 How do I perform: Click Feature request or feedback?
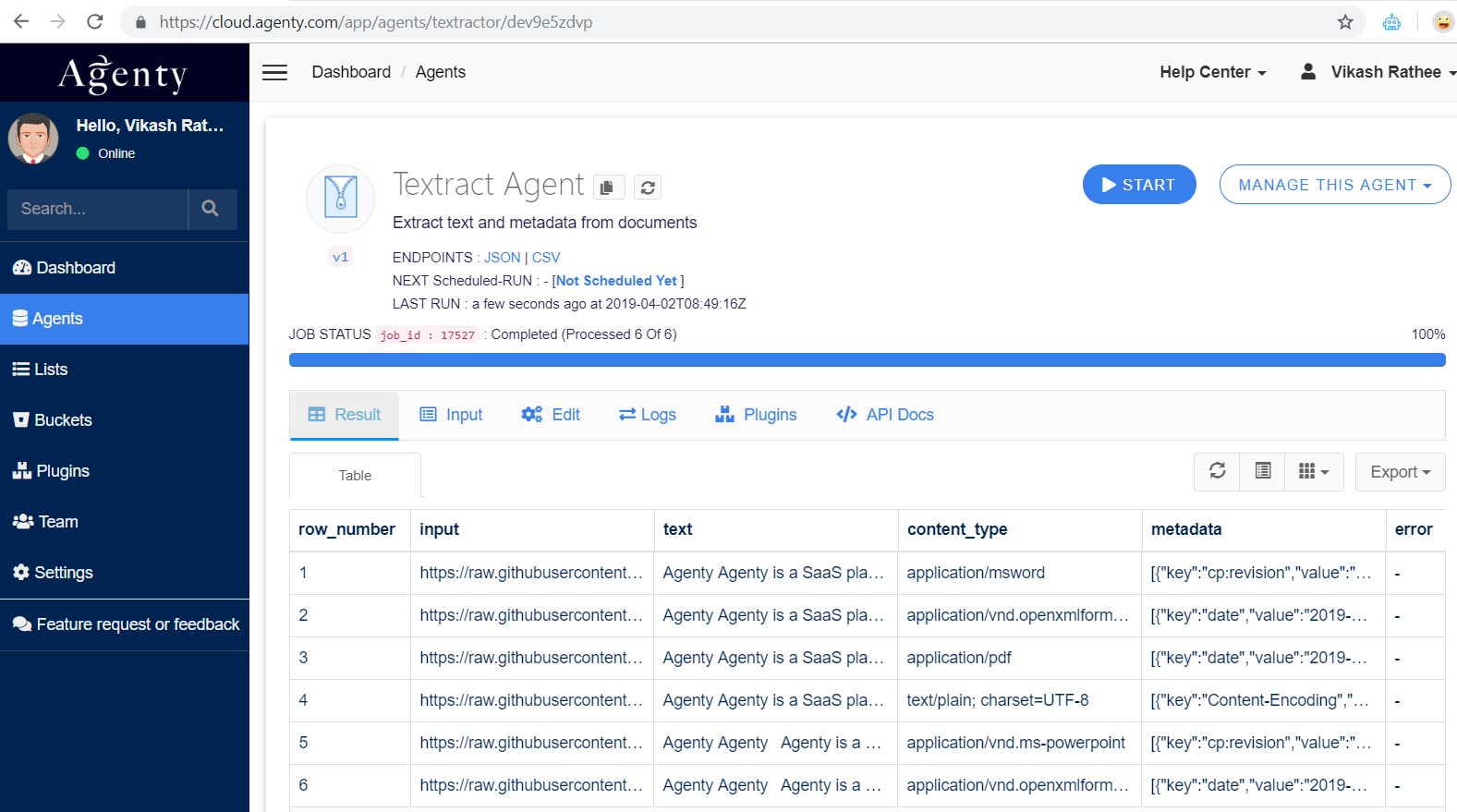coord(125,624)
